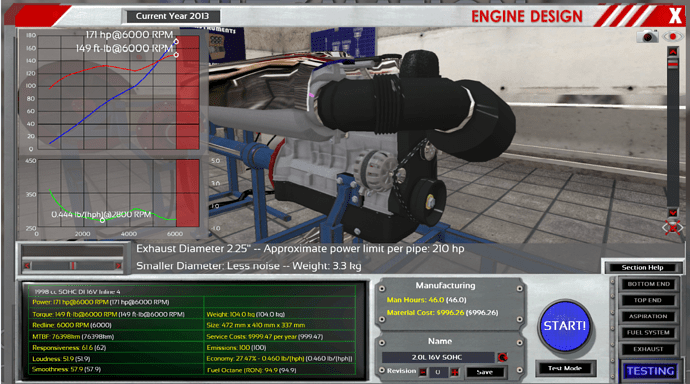Toggle Test Mode button
This screenshot has height=384, width=690.
pos(565,368)
